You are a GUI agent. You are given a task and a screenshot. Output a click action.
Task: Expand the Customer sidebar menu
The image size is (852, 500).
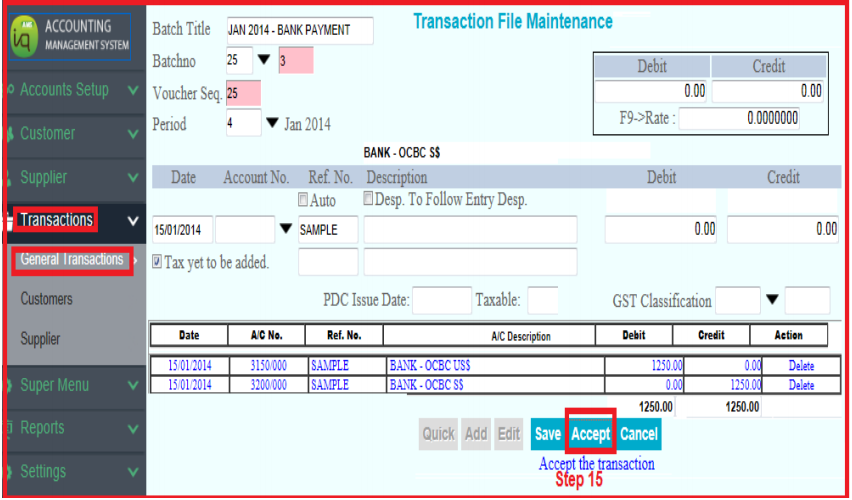tap(72, 133)
